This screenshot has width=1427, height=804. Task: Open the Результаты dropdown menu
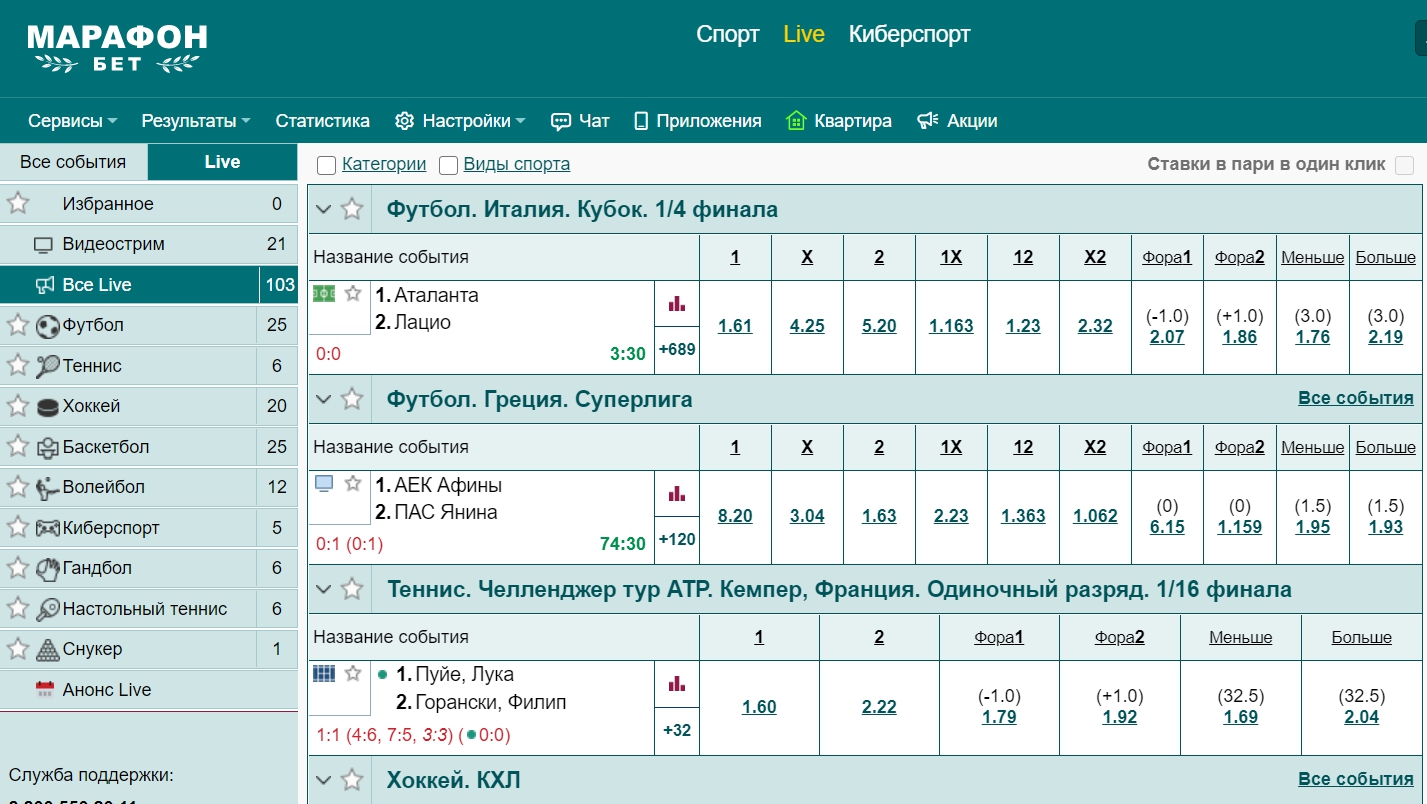click(x=196, y=121)
